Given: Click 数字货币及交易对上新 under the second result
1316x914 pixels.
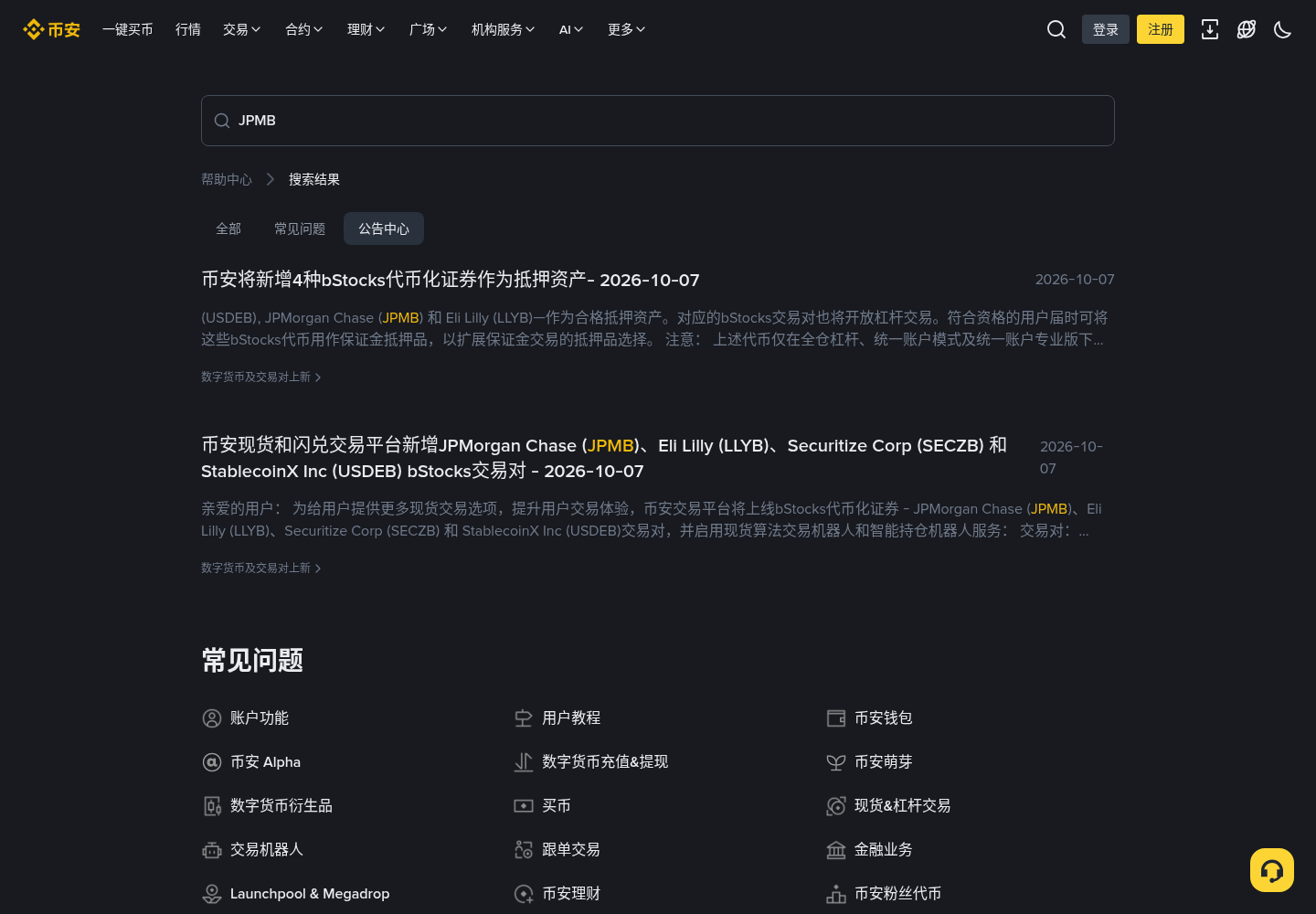Looking at the screenshot, I should coord(261,568).
